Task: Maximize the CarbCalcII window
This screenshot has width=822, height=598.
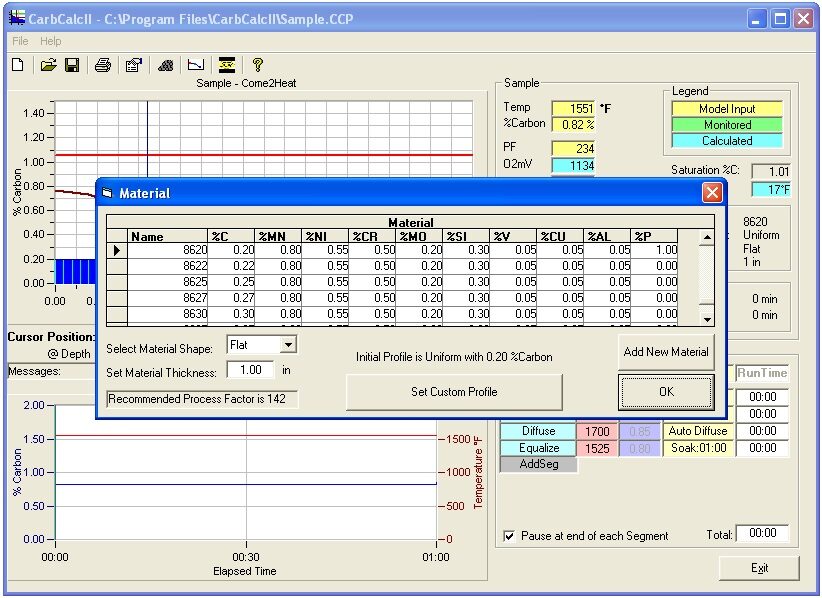Action: 780,19
